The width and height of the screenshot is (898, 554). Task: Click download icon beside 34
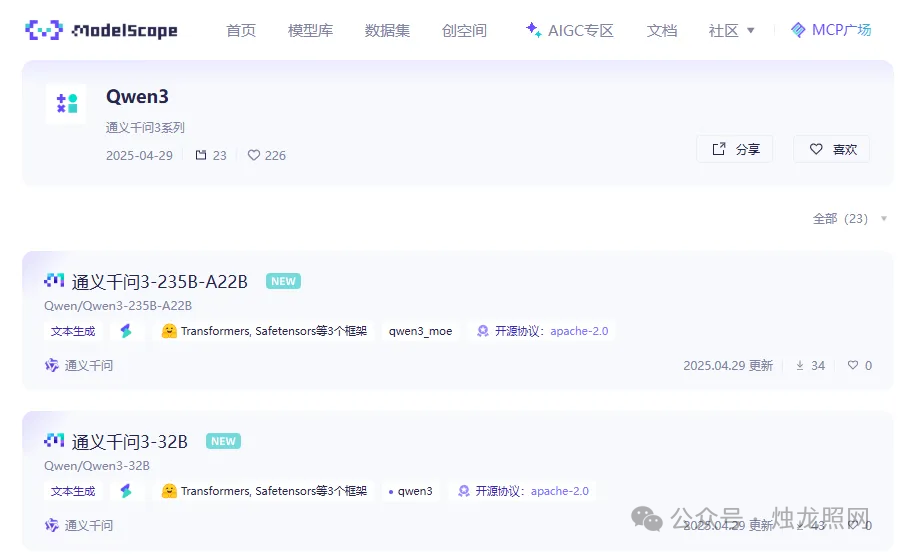[x=800, y=366]
